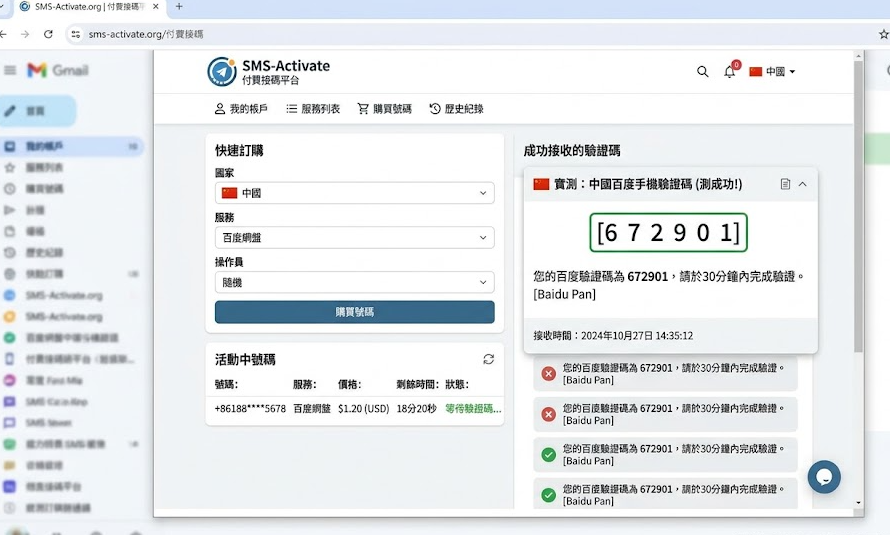Go forward in browser history
Image resolution: width=890 pixels, height=535 pixels.
pos(25,34)
